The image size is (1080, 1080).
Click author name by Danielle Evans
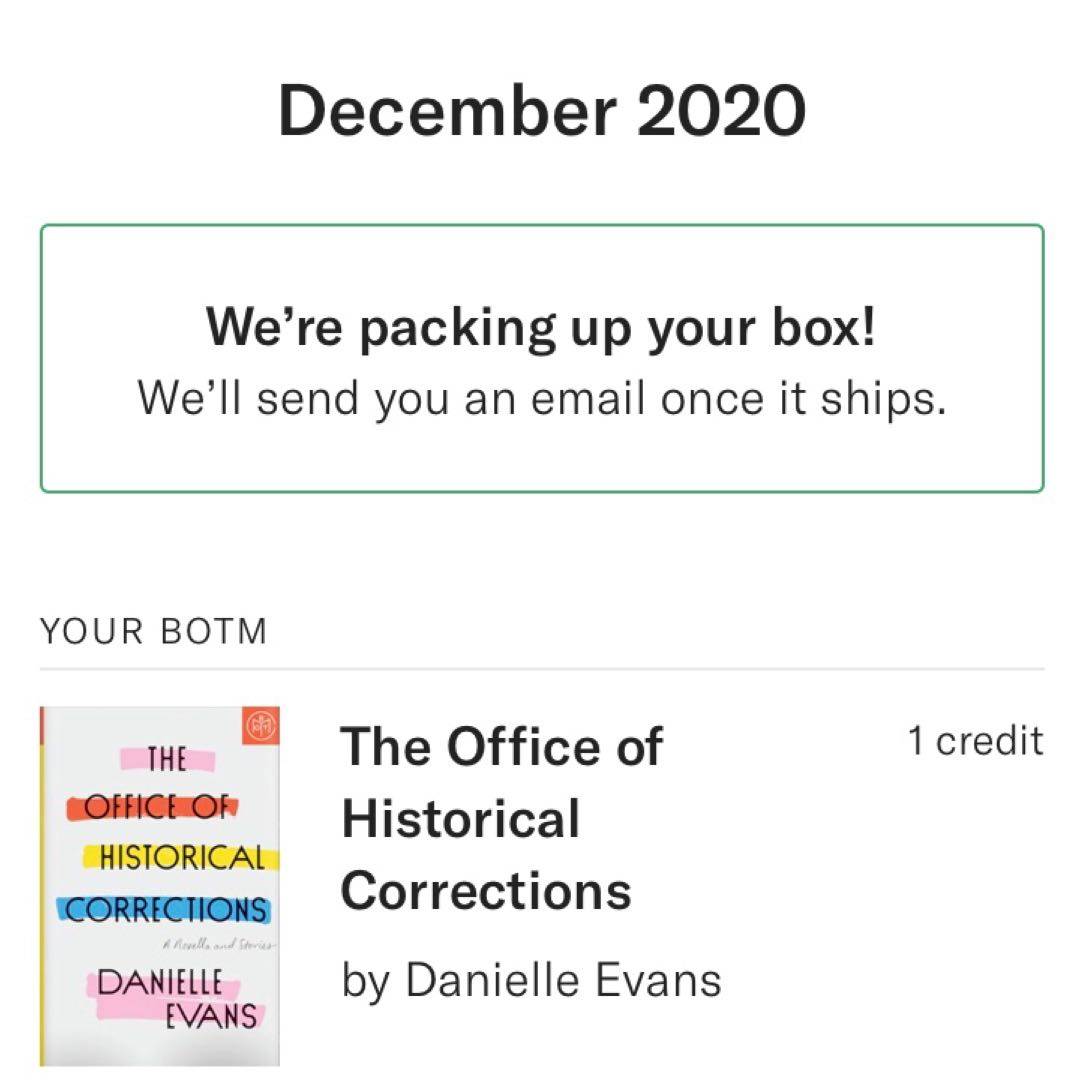531,980
